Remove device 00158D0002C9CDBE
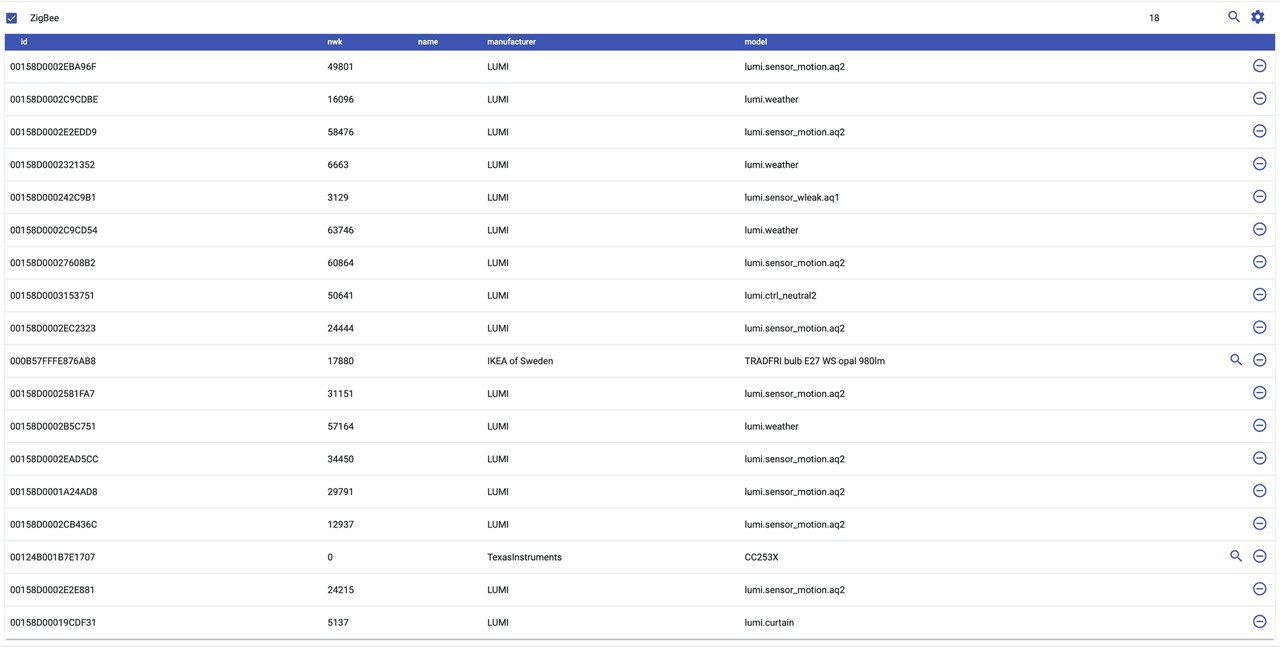This screenshot has height=647, width=1280. (x=1260, y=98)
